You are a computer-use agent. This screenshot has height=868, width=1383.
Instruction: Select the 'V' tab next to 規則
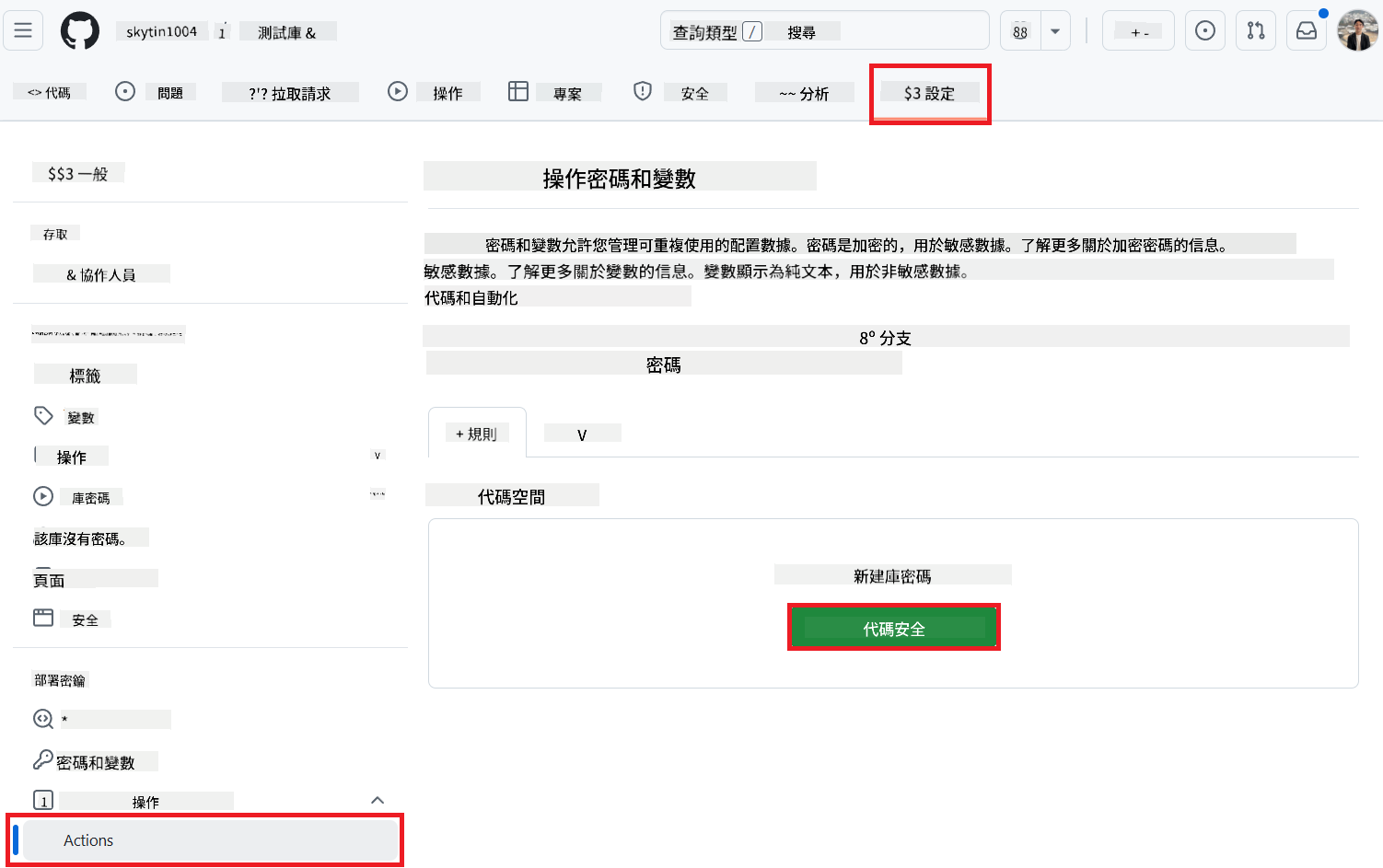click(x=582, y=434)
